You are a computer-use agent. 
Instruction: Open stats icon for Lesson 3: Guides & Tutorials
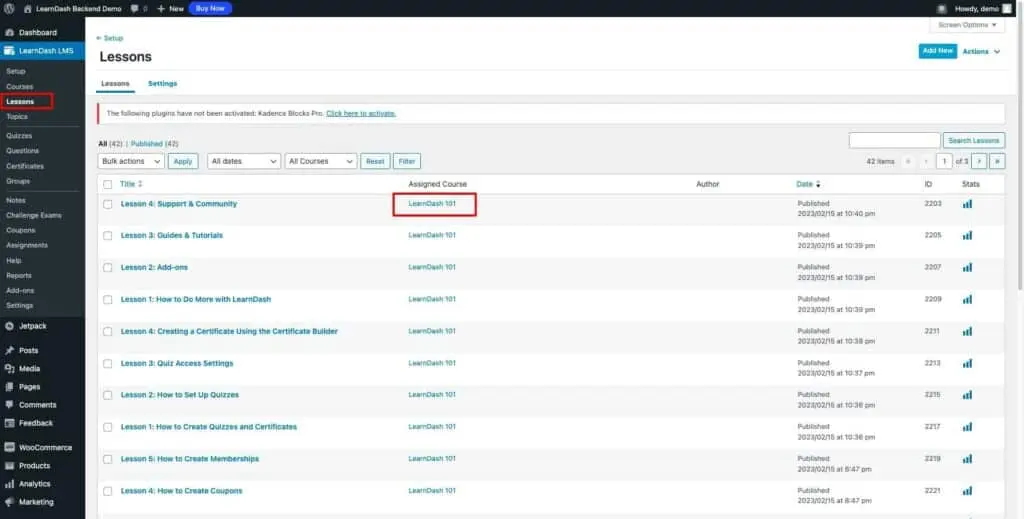pos(967,235)
